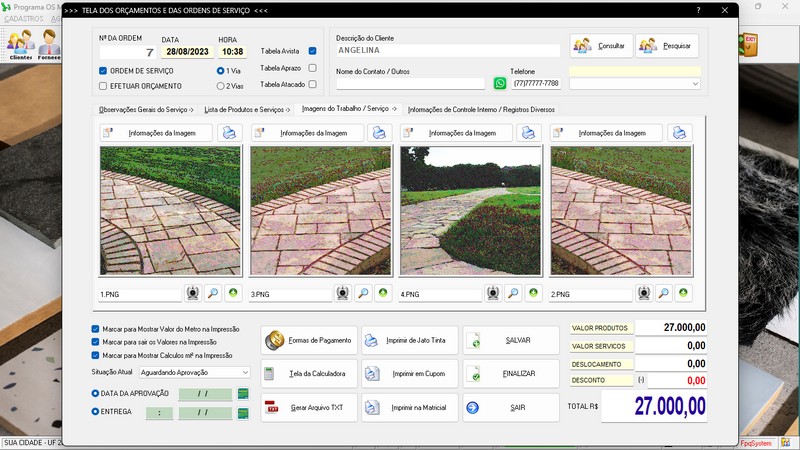This screenshot has height=450, width=800.
Task: Click the Nome do Contato input field
Action: pos(410,84)
